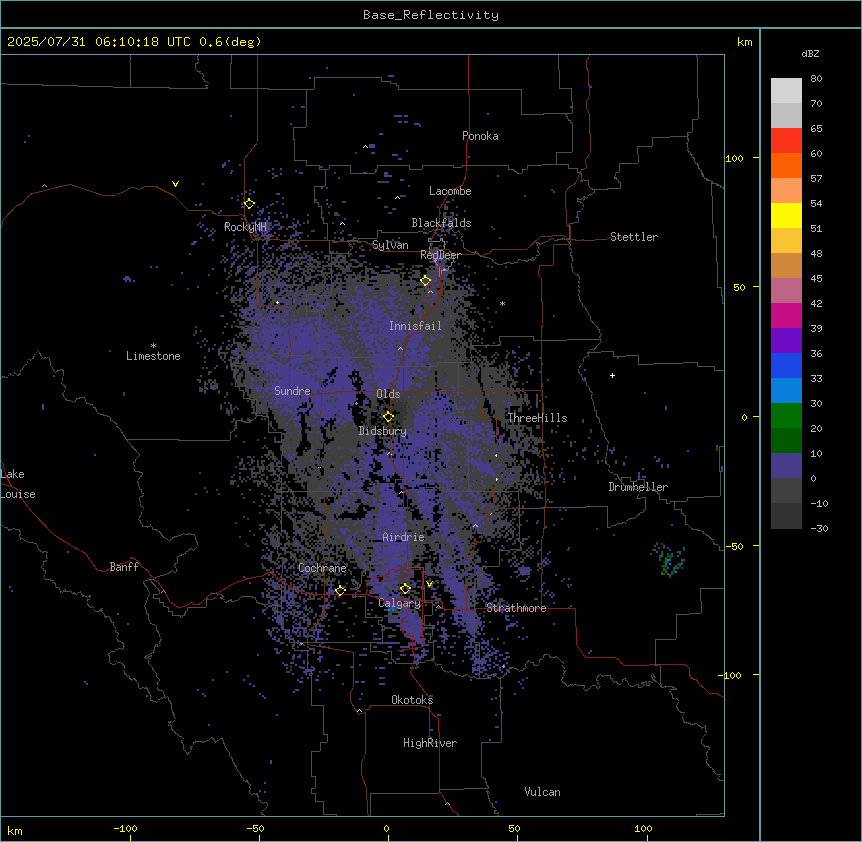Click the Sylvan label
The image size is (862, 842).
tap(390, 245)
